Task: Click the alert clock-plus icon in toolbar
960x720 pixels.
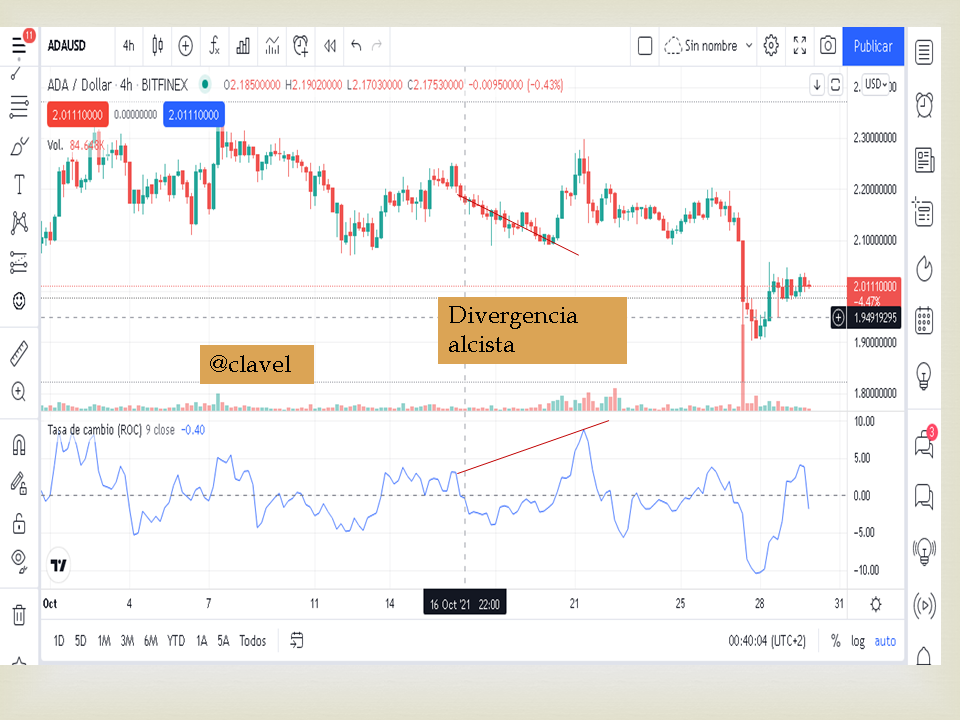Action: coord(300,46)
